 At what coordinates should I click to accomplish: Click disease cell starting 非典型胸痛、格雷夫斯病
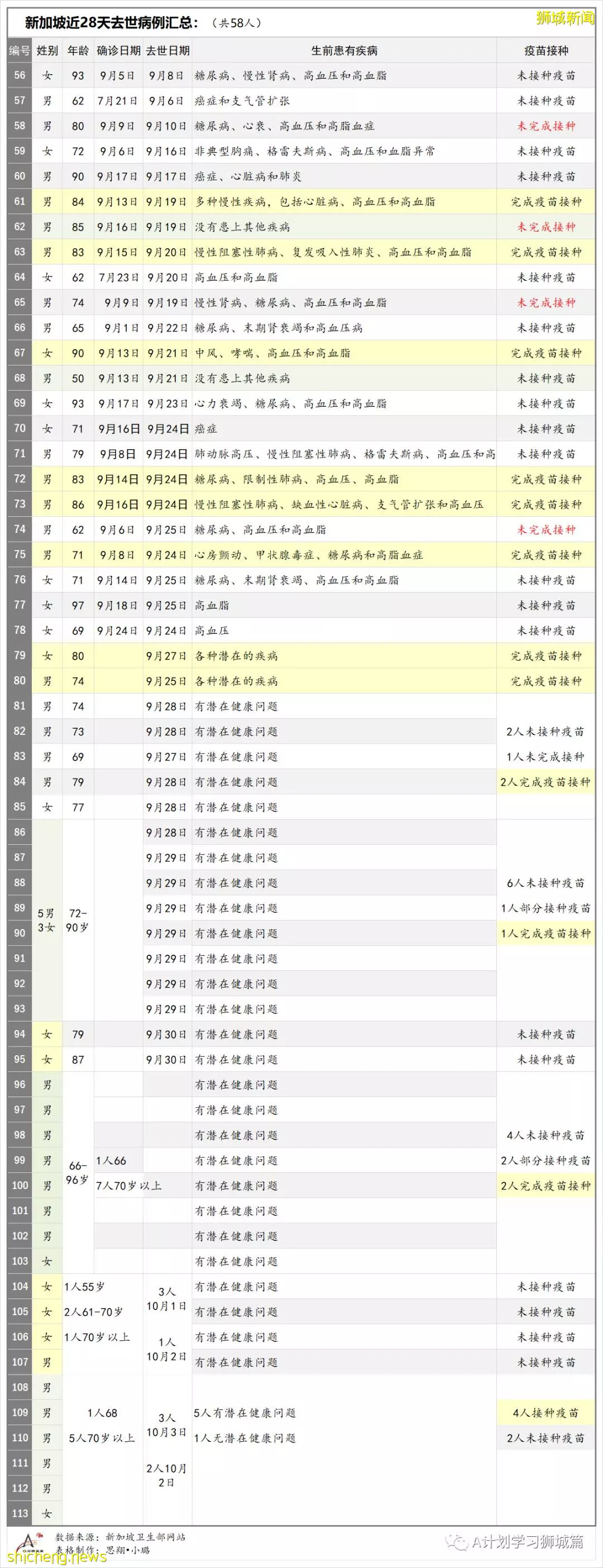pos(315,152)
